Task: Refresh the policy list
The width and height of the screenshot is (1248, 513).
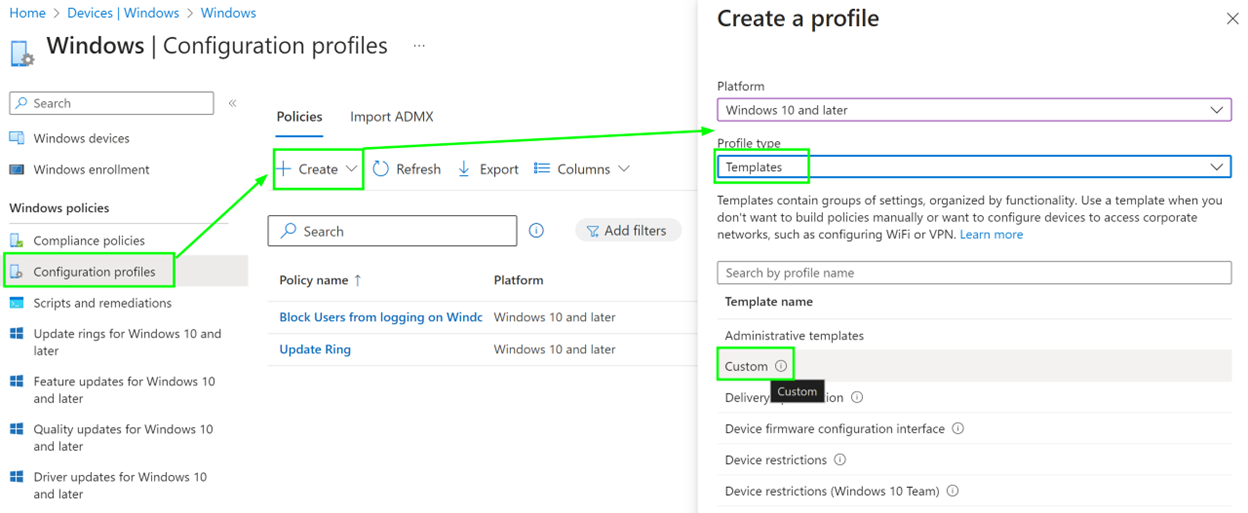Action: 407,169
